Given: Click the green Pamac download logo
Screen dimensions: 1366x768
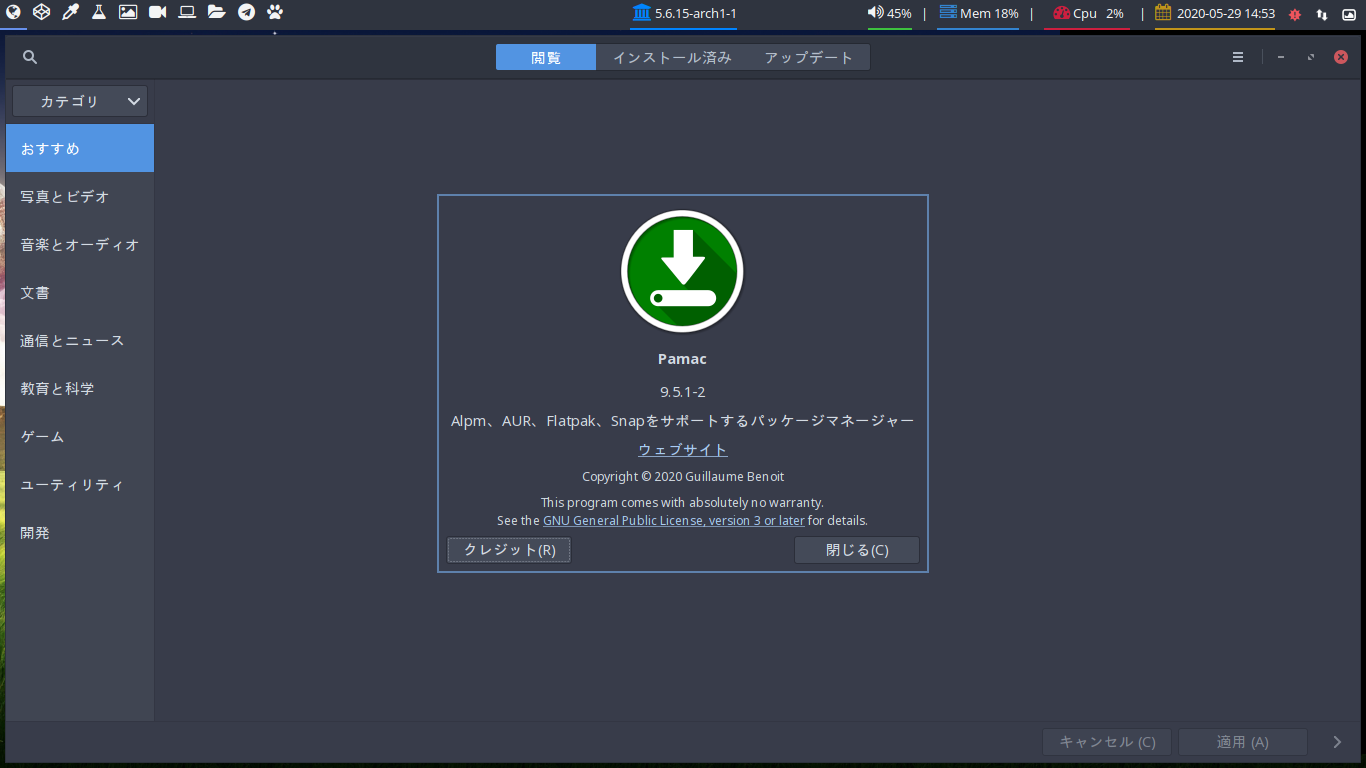Looking at the screenshot, I should 682,271.
